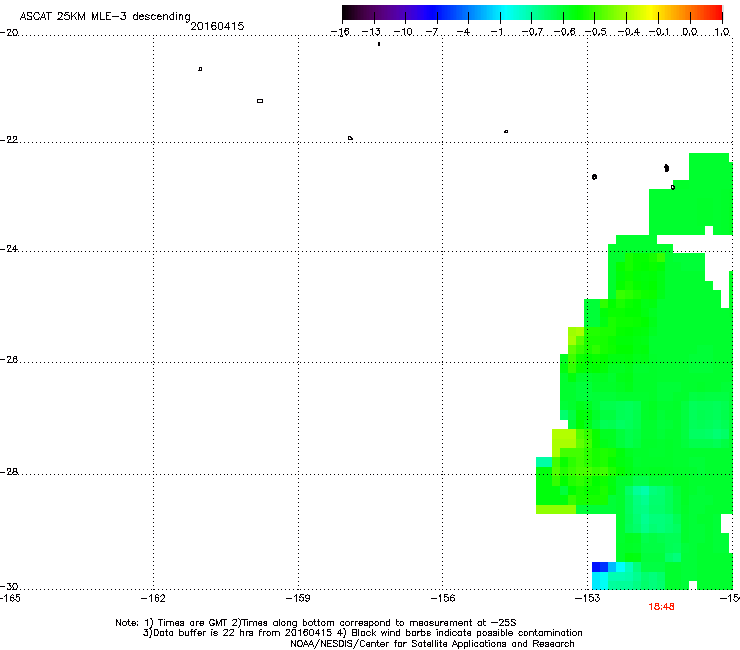
Task: Click the title 'ASCAT 25KM MLE-3 descending'
Action: (x=105, y=16)
